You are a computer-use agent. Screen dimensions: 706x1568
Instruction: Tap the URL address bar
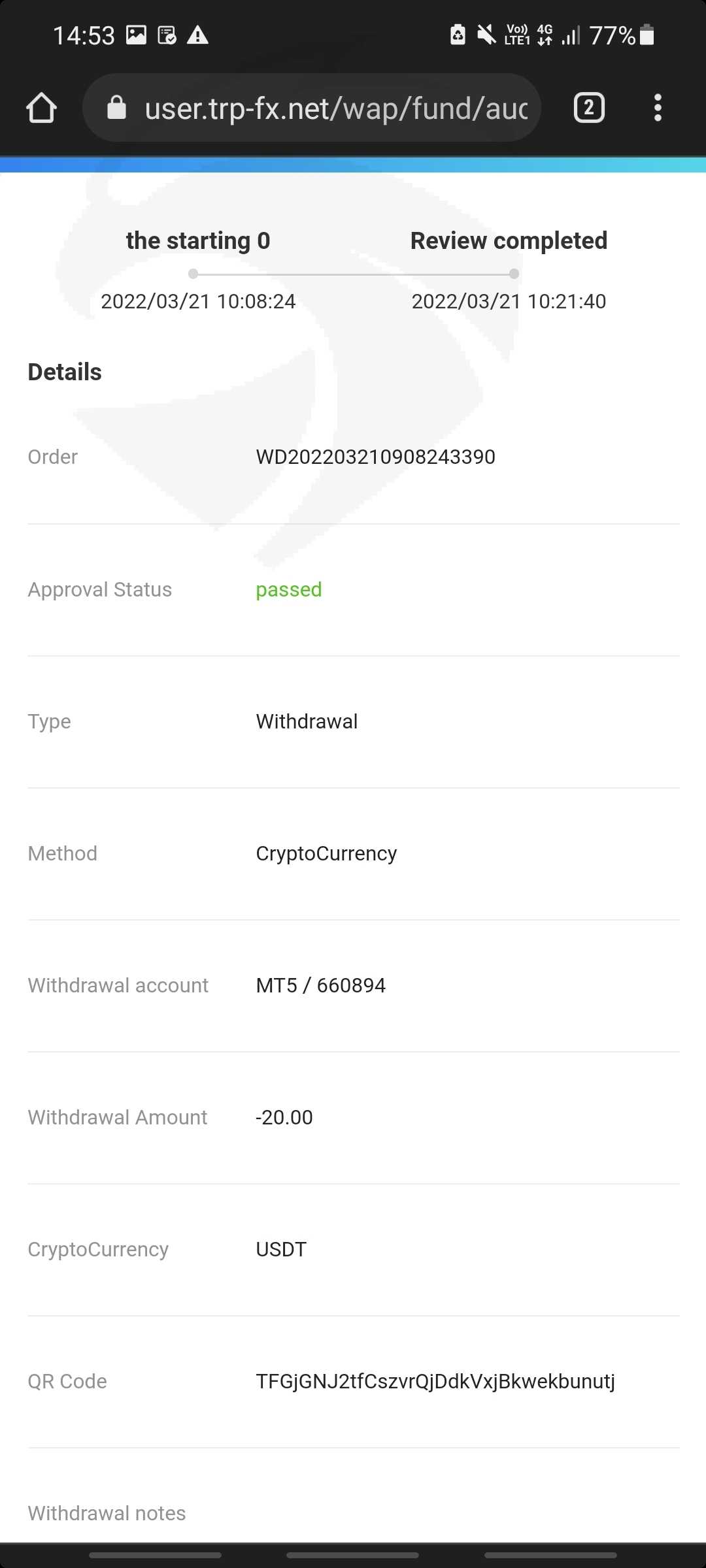tap(336, 108)
